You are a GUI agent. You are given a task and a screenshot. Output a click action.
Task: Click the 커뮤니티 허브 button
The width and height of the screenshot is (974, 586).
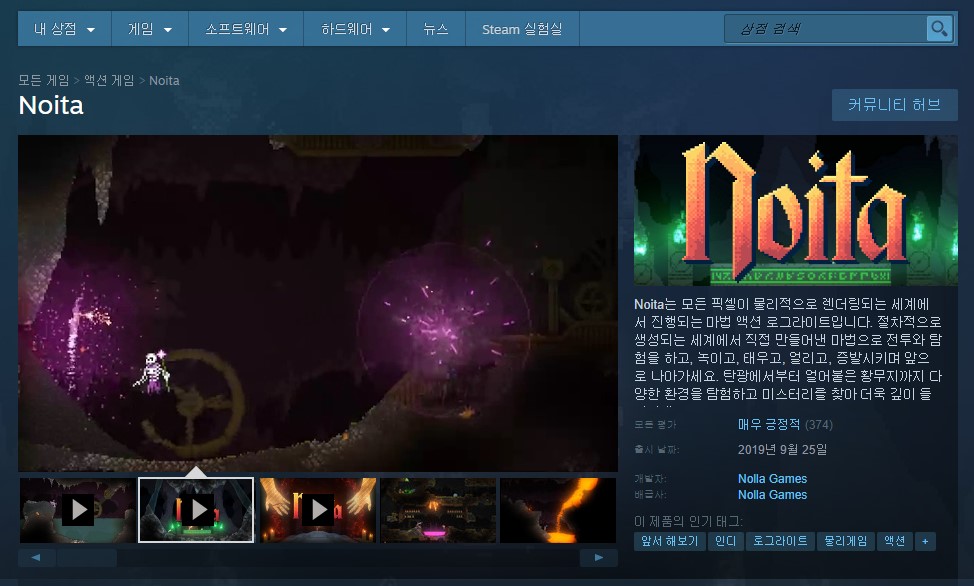(x=894, y=105)
